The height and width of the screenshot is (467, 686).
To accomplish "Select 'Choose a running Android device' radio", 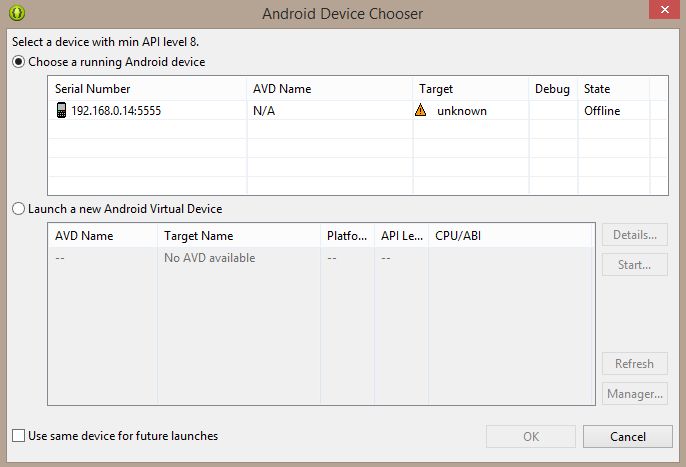I will coord(18,62).
